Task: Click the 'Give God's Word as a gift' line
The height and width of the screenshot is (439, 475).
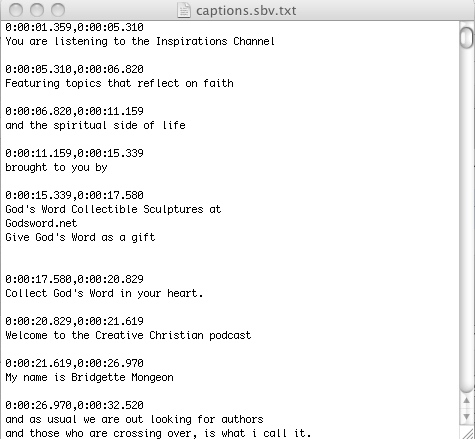Action: 80,237
